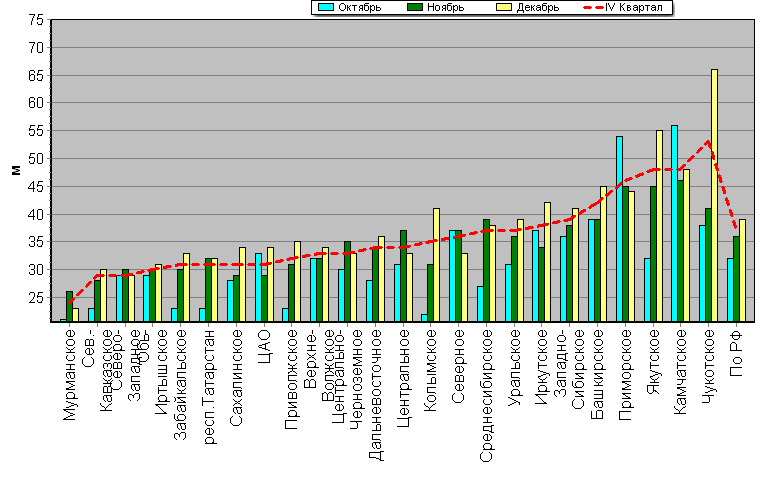
Task: Select the 'Приморское' category label
Action: 625,375
